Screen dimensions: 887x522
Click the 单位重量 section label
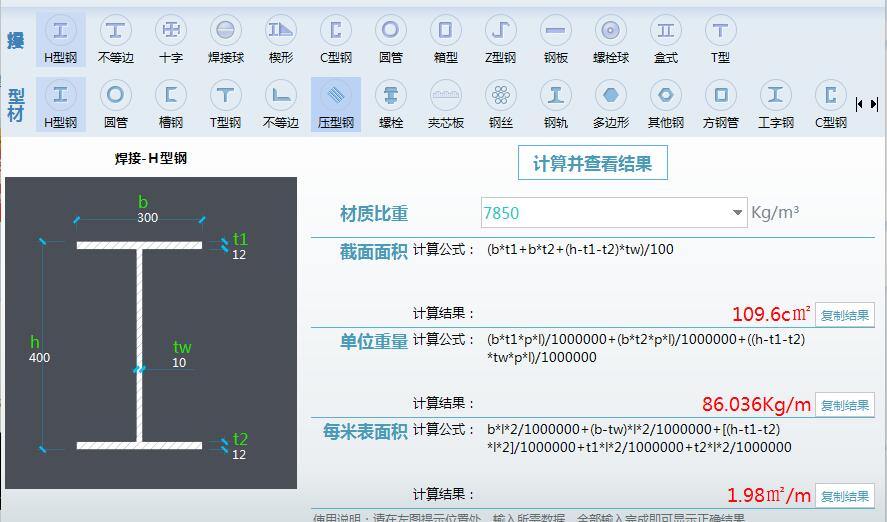[x=373, y=342]
